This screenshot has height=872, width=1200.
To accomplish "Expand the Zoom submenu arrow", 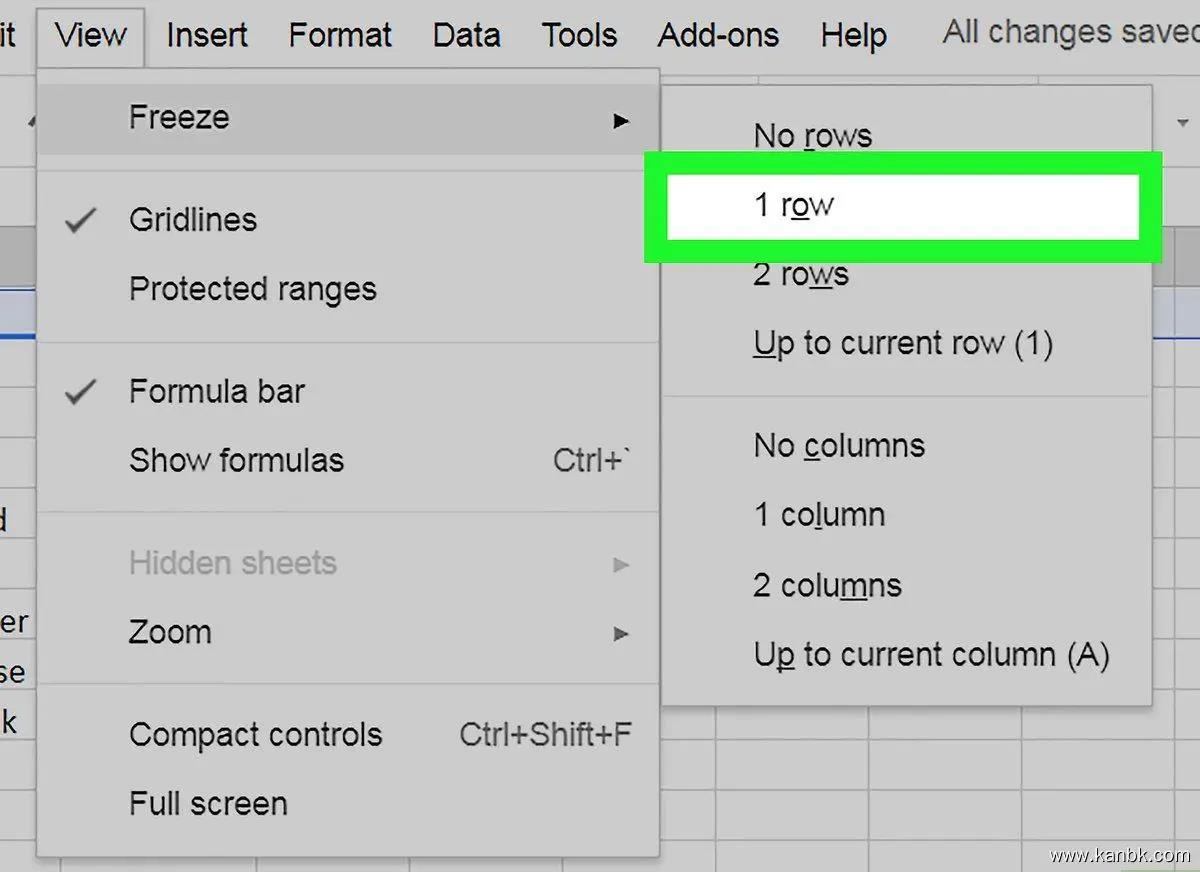I will [621, 633].
